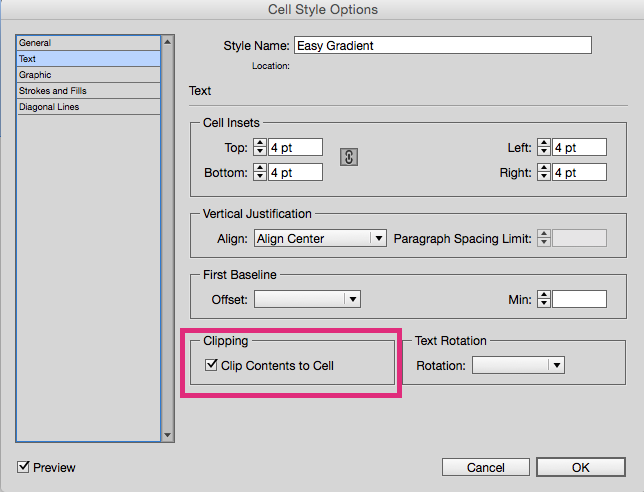Decrease the Bottom inset stepper arrow
Screen dimensions: 644x492
point(260,176)
